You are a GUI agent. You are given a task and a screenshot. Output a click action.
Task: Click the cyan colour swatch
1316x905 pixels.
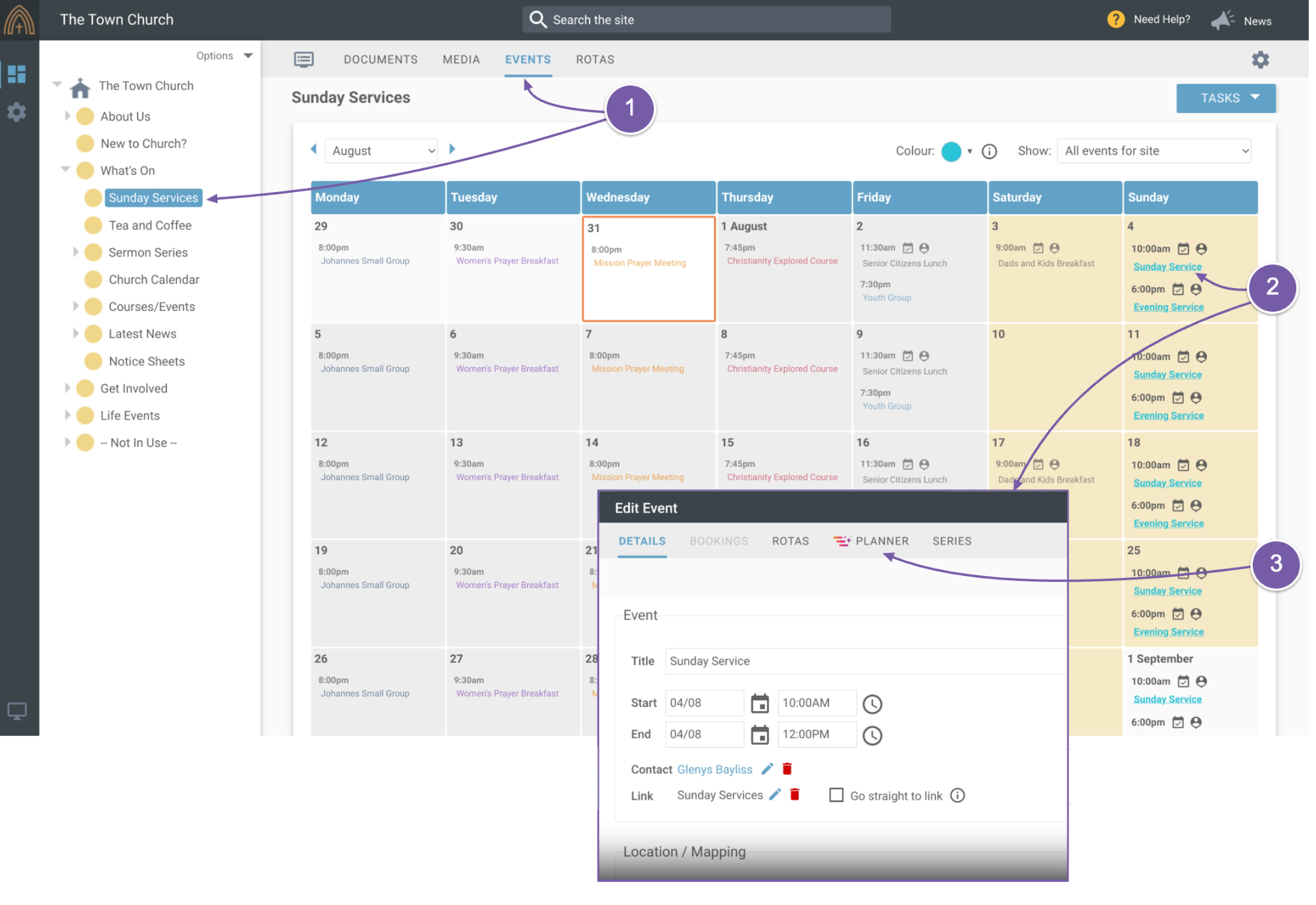pos(951,152)
